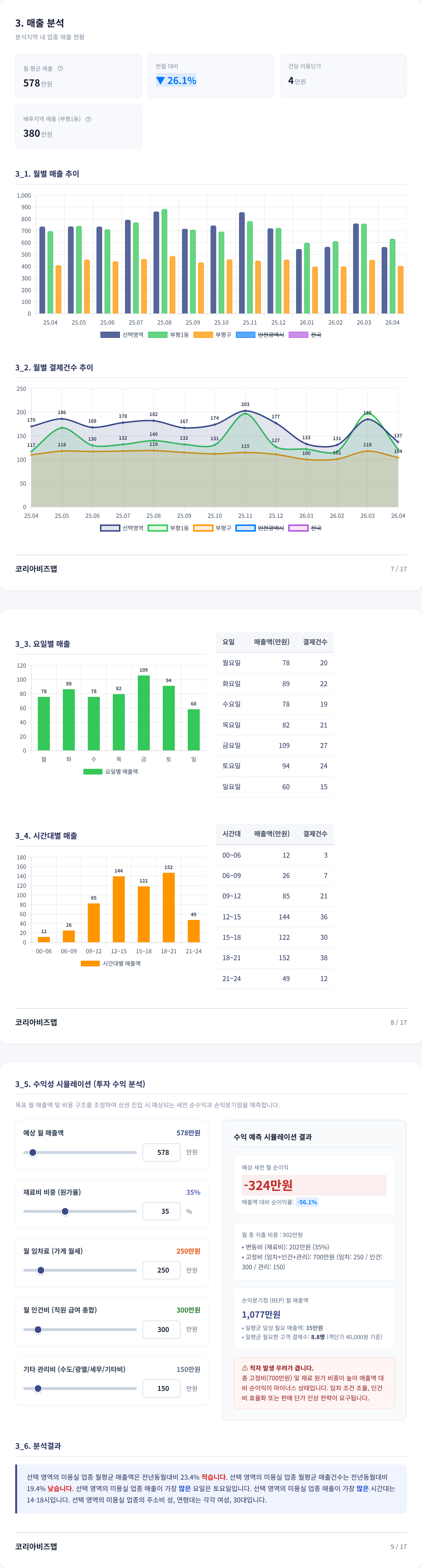Click the 월 평균 매출 578 만원 card
Screen dimensions: 422x1568
tap(79, 76)
